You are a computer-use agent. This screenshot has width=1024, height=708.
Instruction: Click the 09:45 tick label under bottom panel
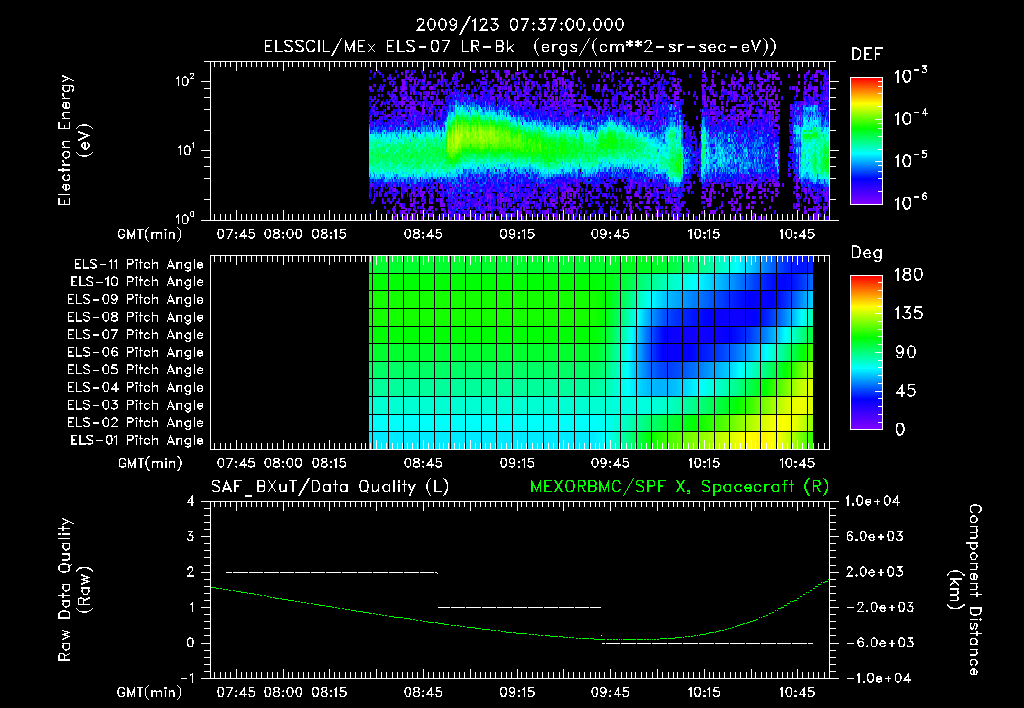pos(610,692)
